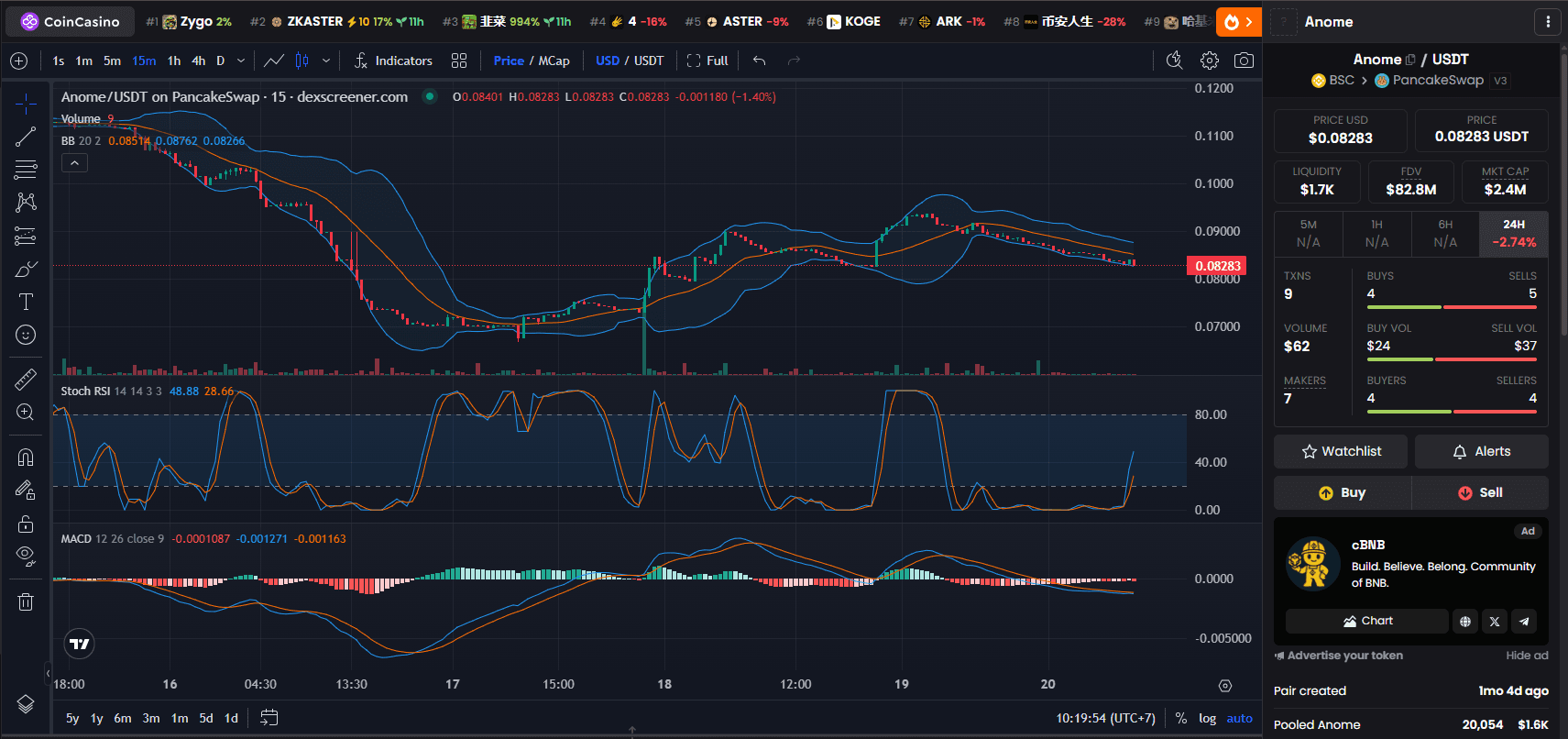This screenshot has width=1568, height=739.
Task: Switch quote currency to USDT
Action: [649, 61]
